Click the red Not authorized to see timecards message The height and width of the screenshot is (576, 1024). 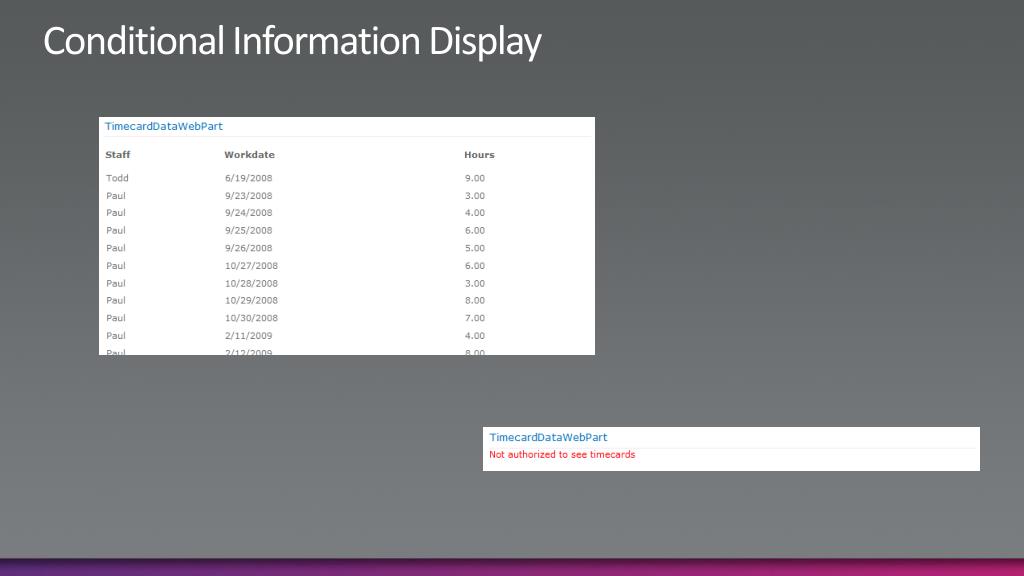tap(562, 455)
